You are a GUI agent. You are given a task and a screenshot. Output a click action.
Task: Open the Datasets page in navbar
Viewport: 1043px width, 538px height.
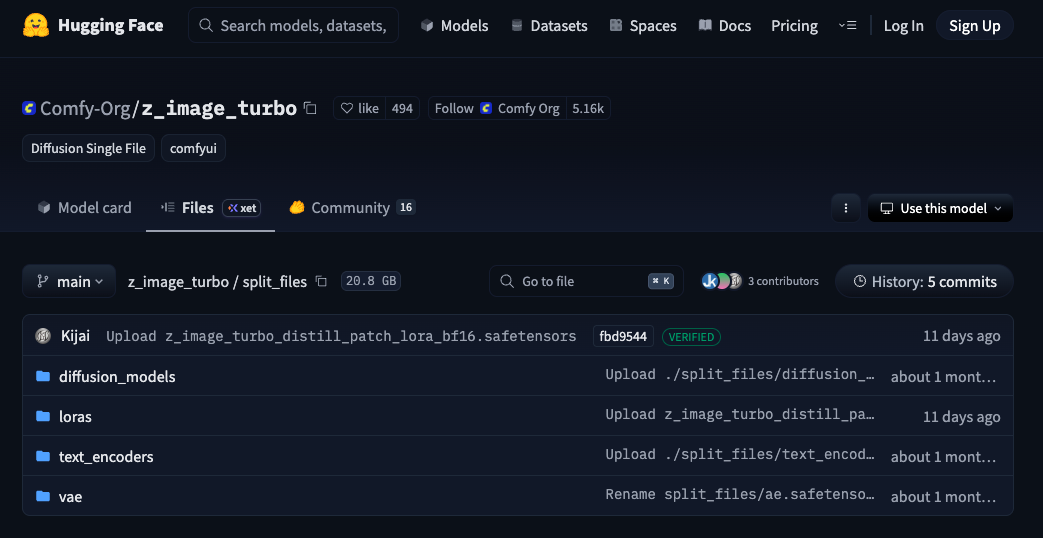point(549,26)
